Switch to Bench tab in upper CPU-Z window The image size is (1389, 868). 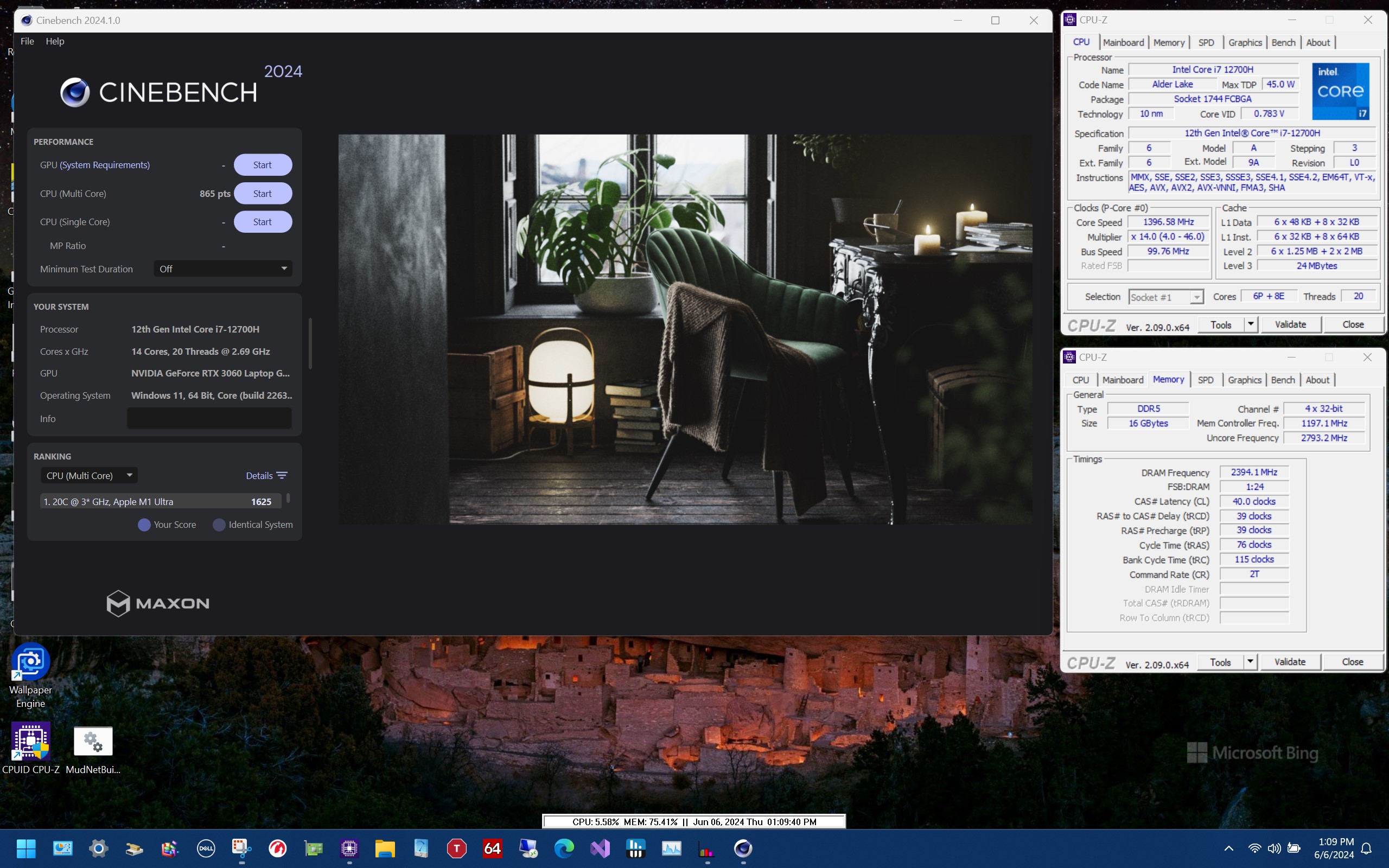[x=1283, y=42]
